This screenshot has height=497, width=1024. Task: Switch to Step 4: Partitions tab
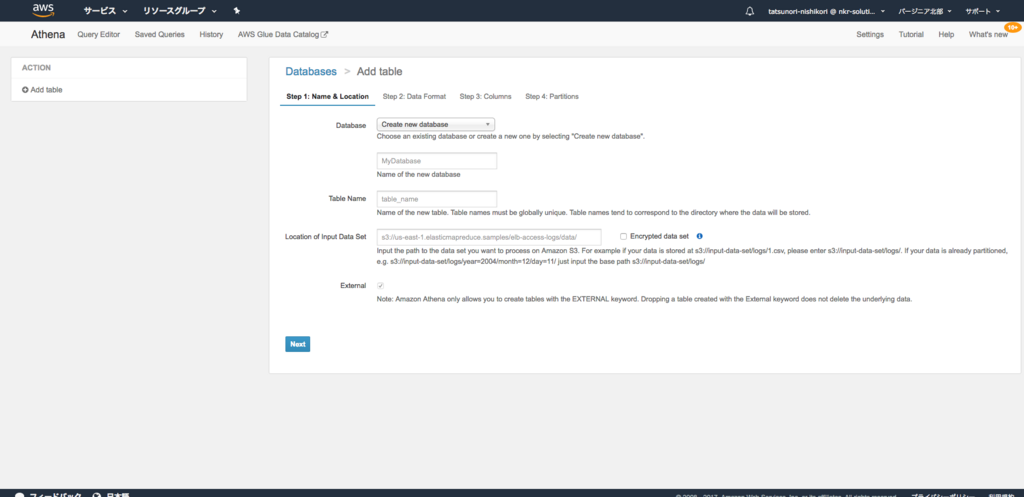tap(552, 97)
